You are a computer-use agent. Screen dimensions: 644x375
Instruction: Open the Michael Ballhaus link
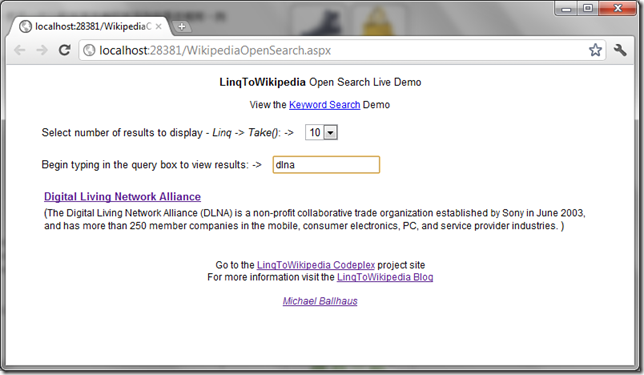(320, 301)
